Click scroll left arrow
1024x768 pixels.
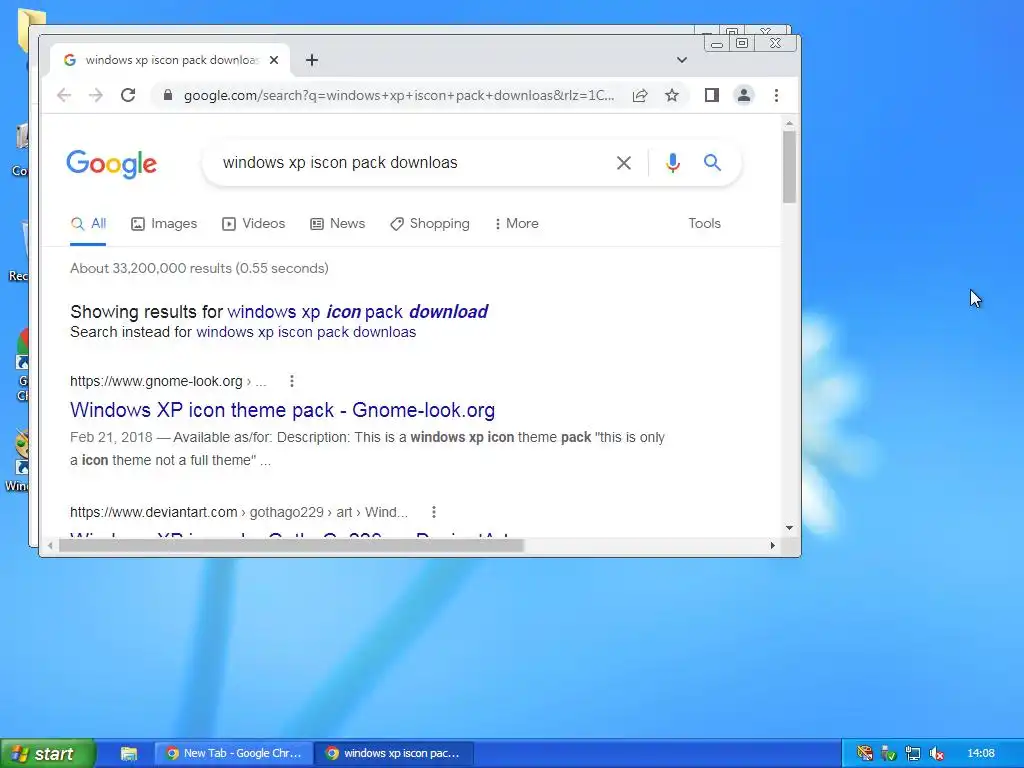point(50,545)
